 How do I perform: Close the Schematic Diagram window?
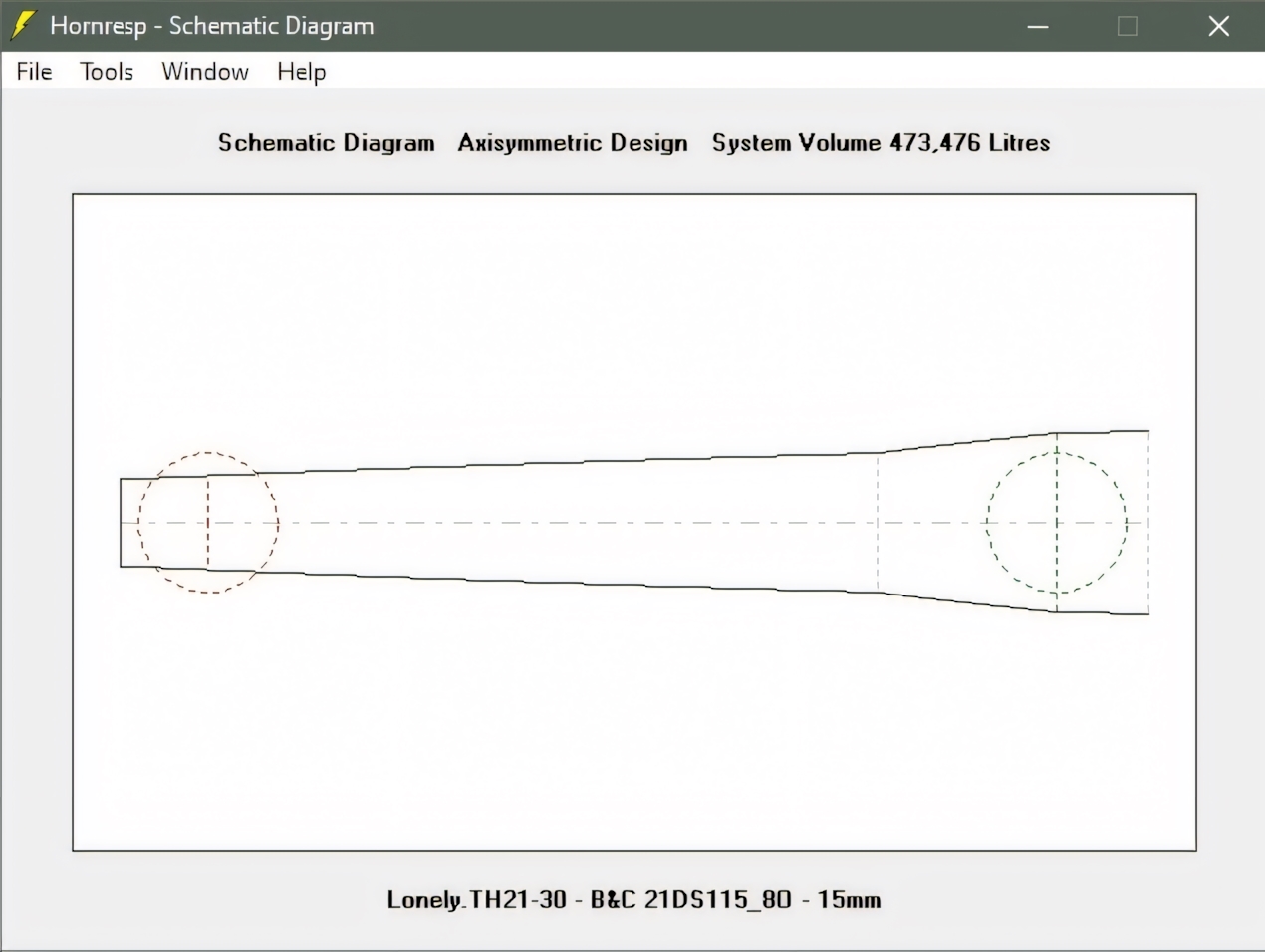pyautogui.click(x=1218, y=26)
